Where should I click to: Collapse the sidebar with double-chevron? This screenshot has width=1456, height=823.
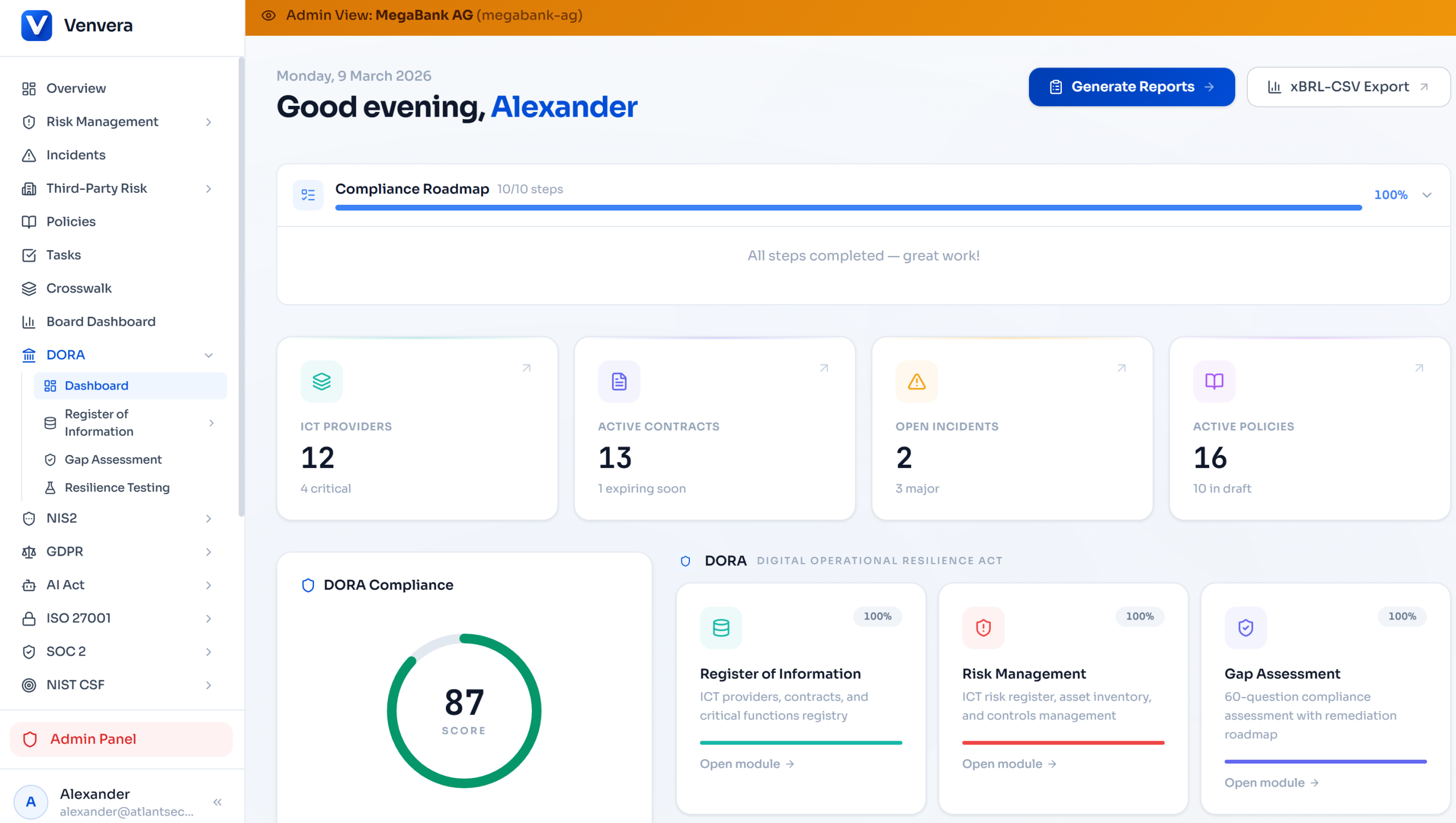(x=217, y=802)
